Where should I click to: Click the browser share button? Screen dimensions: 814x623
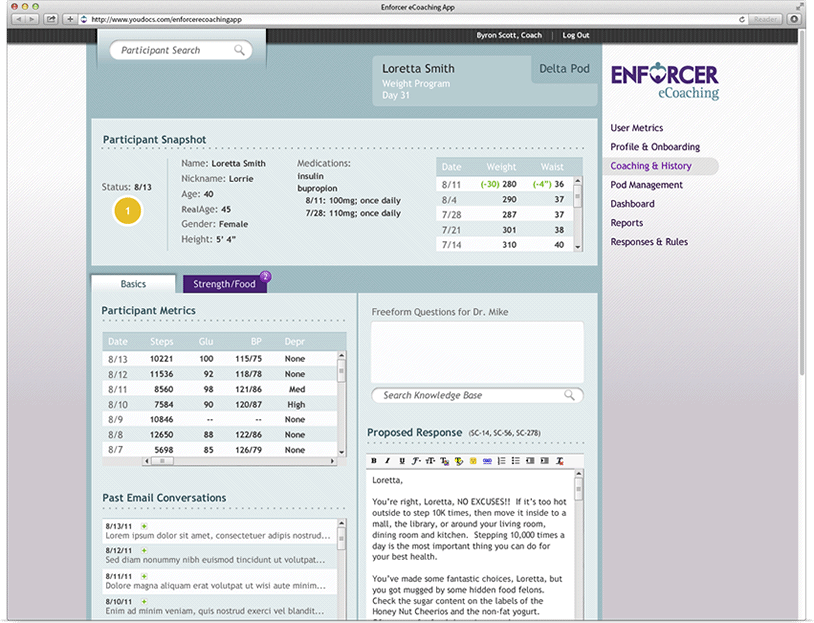click(50, 19)
